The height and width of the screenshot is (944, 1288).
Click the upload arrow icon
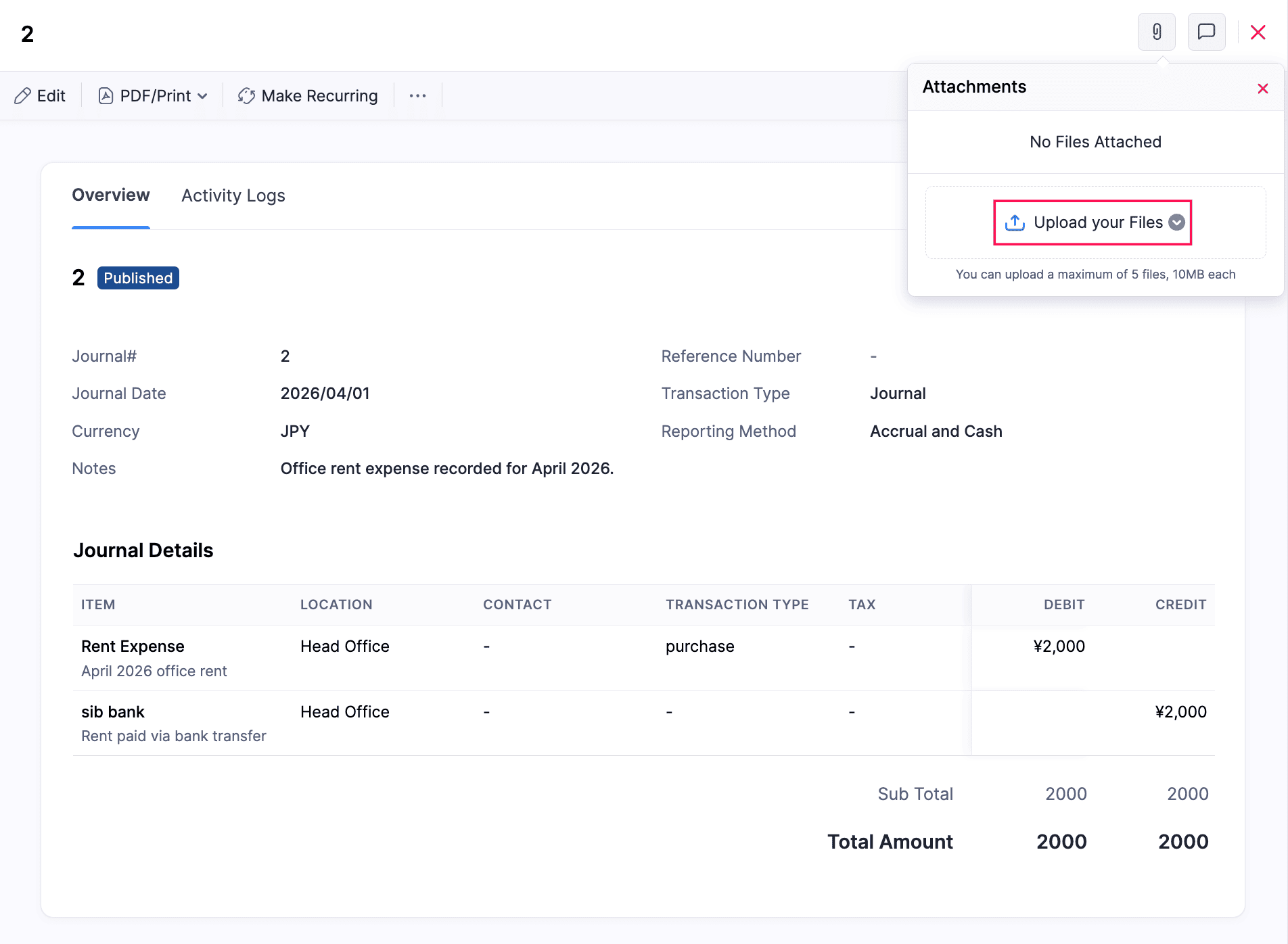1015,222
